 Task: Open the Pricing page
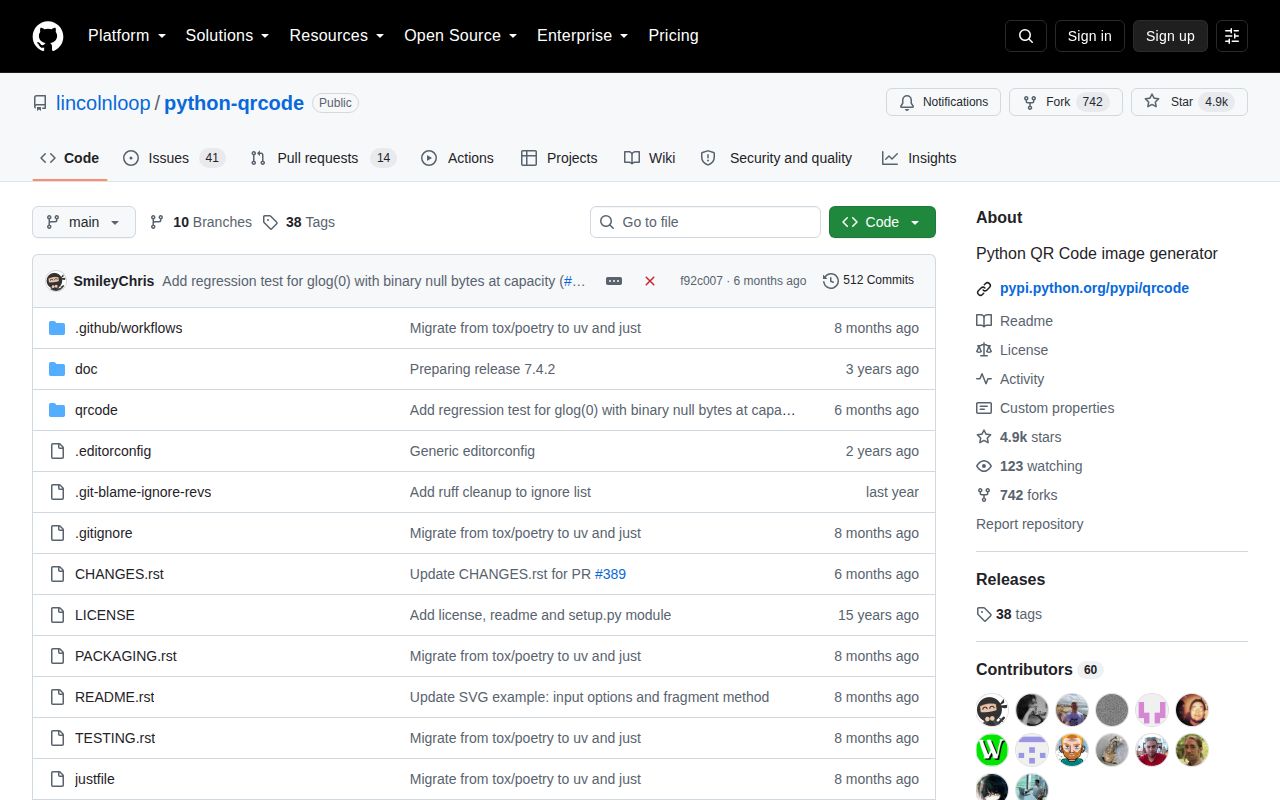click(x=674, y=36)
